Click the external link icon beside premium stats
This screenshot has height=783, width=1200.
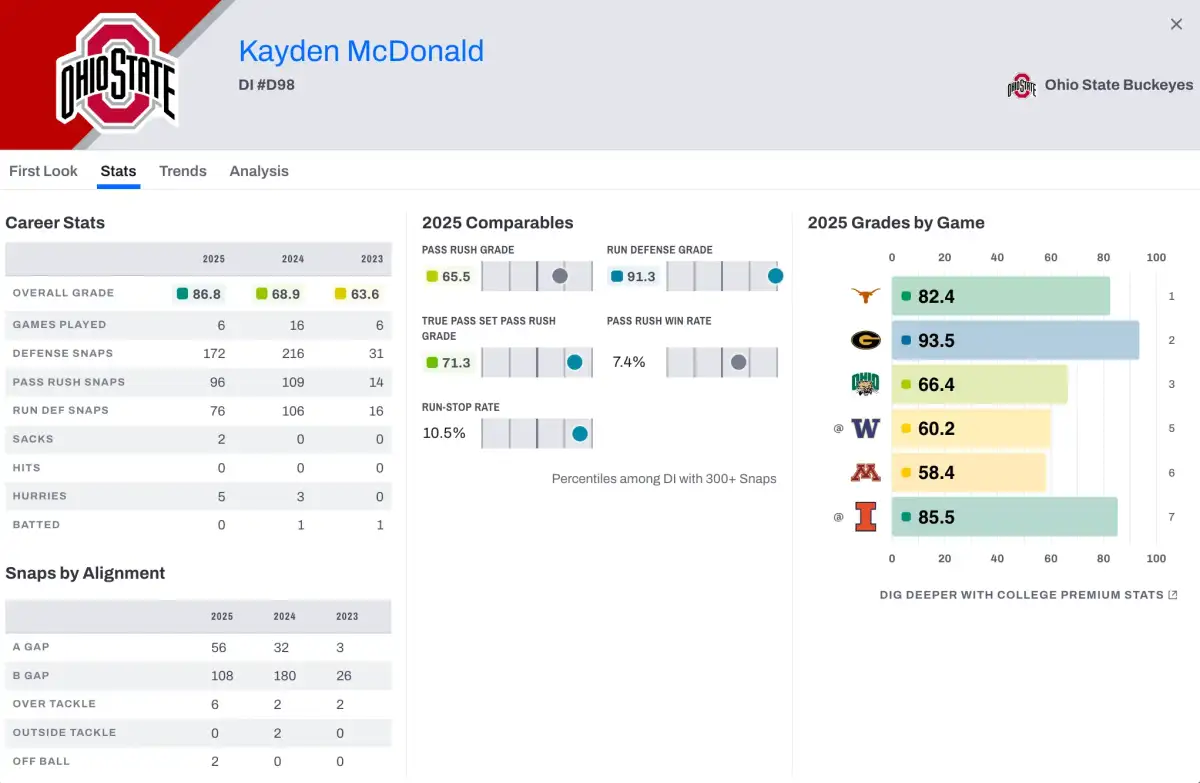coord(1173,594)
